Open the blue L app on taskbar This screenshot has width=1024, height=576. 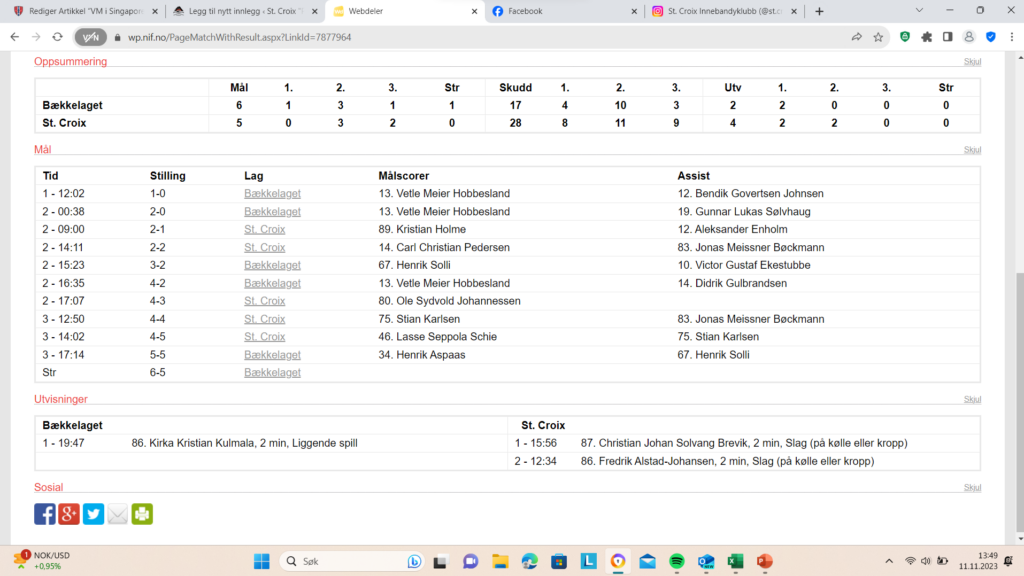[x=588, y=561]
